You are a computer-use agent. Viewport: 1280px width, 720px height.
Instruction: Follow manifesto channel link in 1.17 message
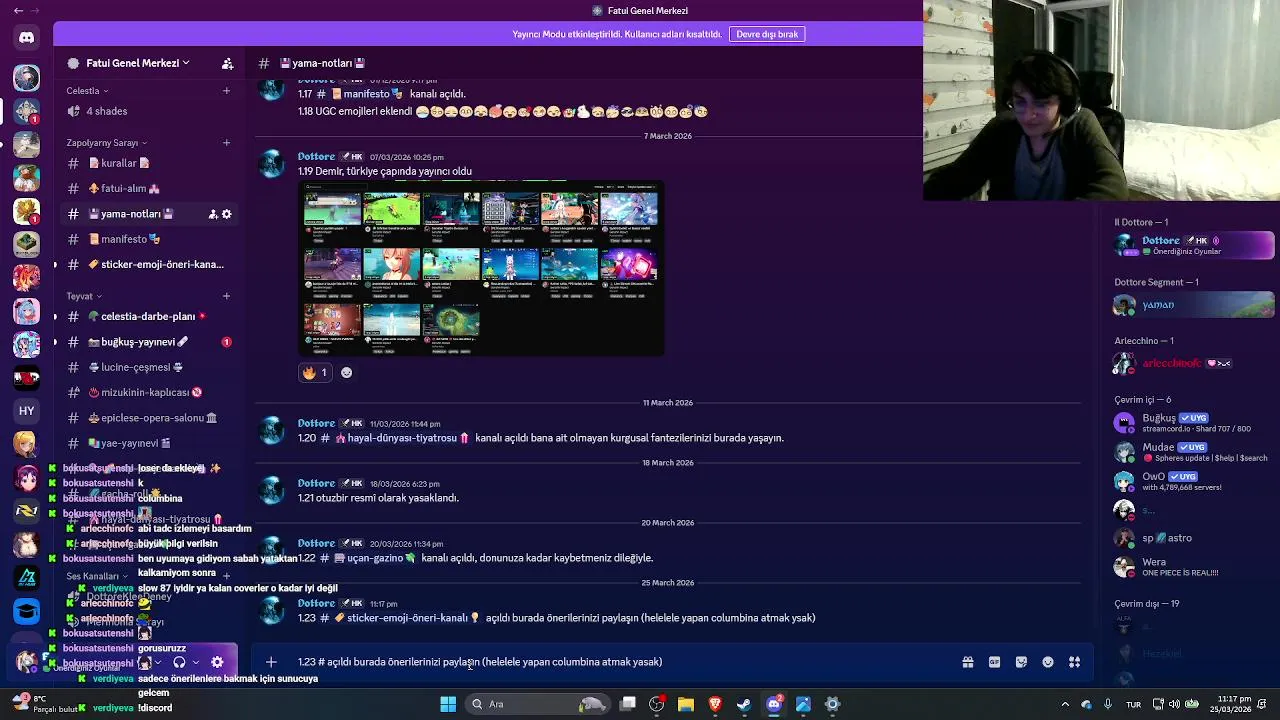tap(361, 94)
